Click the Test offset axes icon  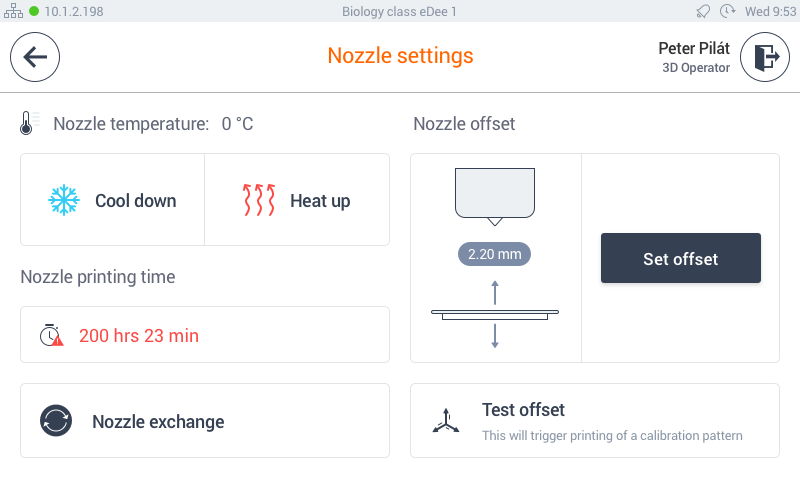point(446,421)
